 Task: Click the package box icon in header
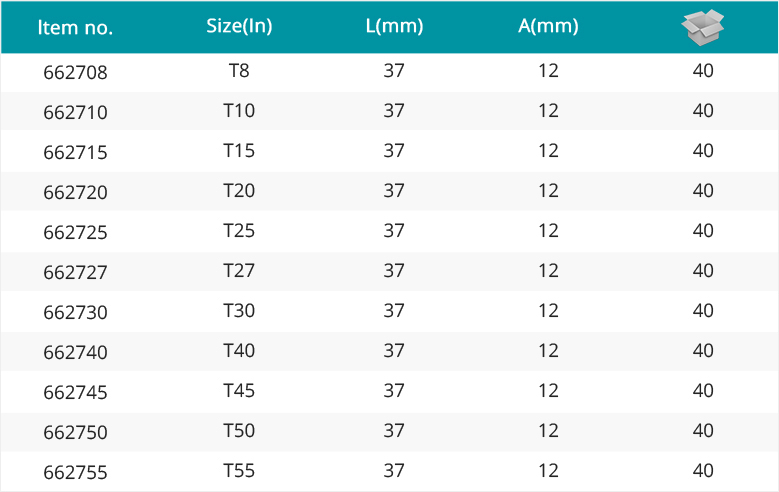tap(702, 27)
